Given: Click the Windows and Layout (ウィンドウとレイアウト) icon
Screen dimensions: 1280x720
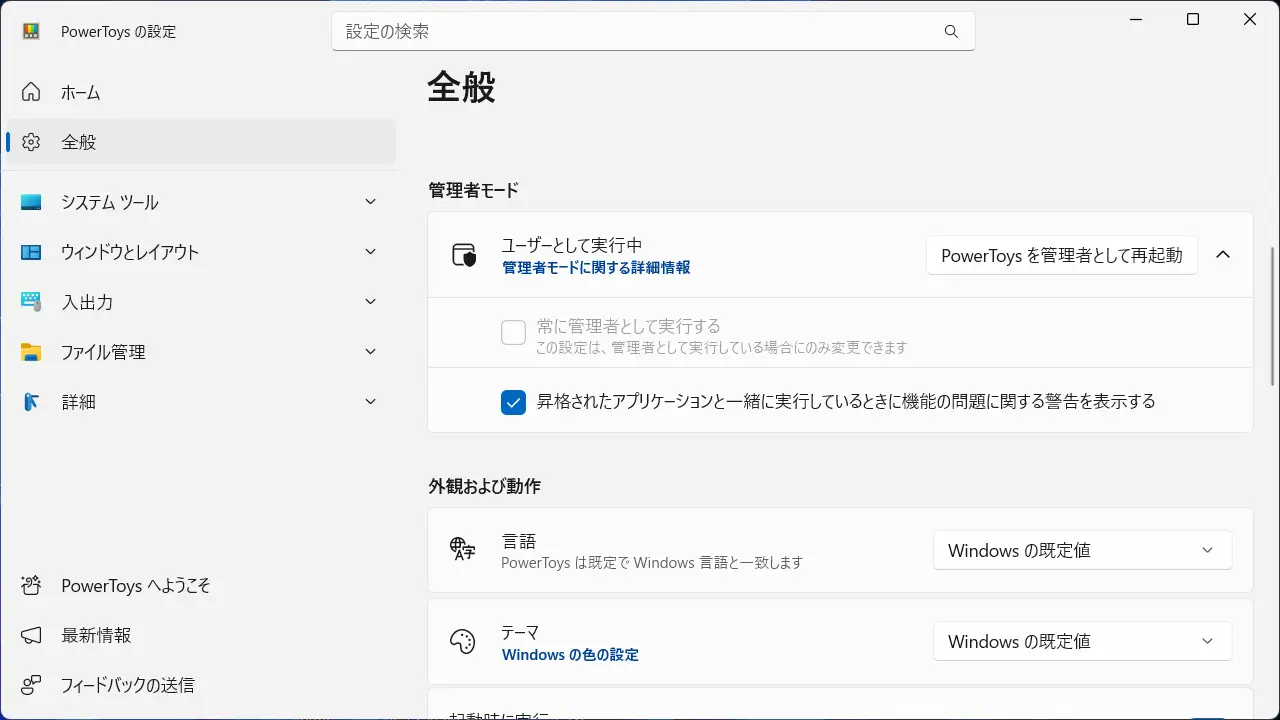Looking at the screenshot, I should click(x=31, y=252).
